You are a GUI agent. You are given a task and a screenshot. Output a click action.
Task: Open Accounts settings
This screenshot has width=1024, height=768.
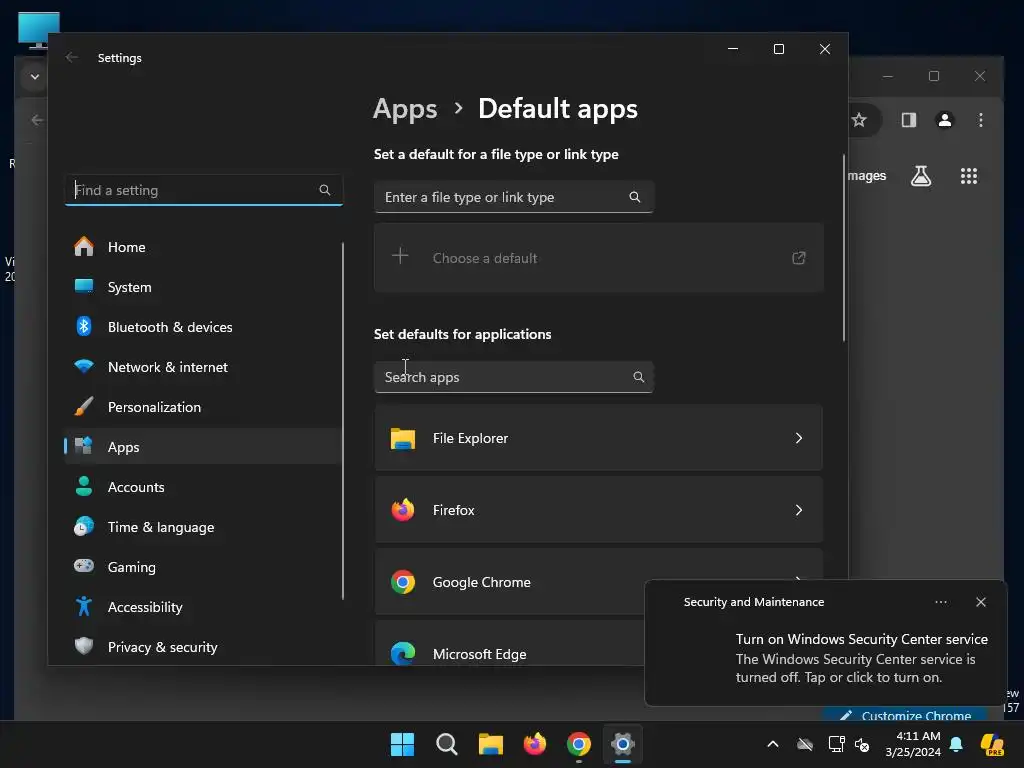point(202,487)
